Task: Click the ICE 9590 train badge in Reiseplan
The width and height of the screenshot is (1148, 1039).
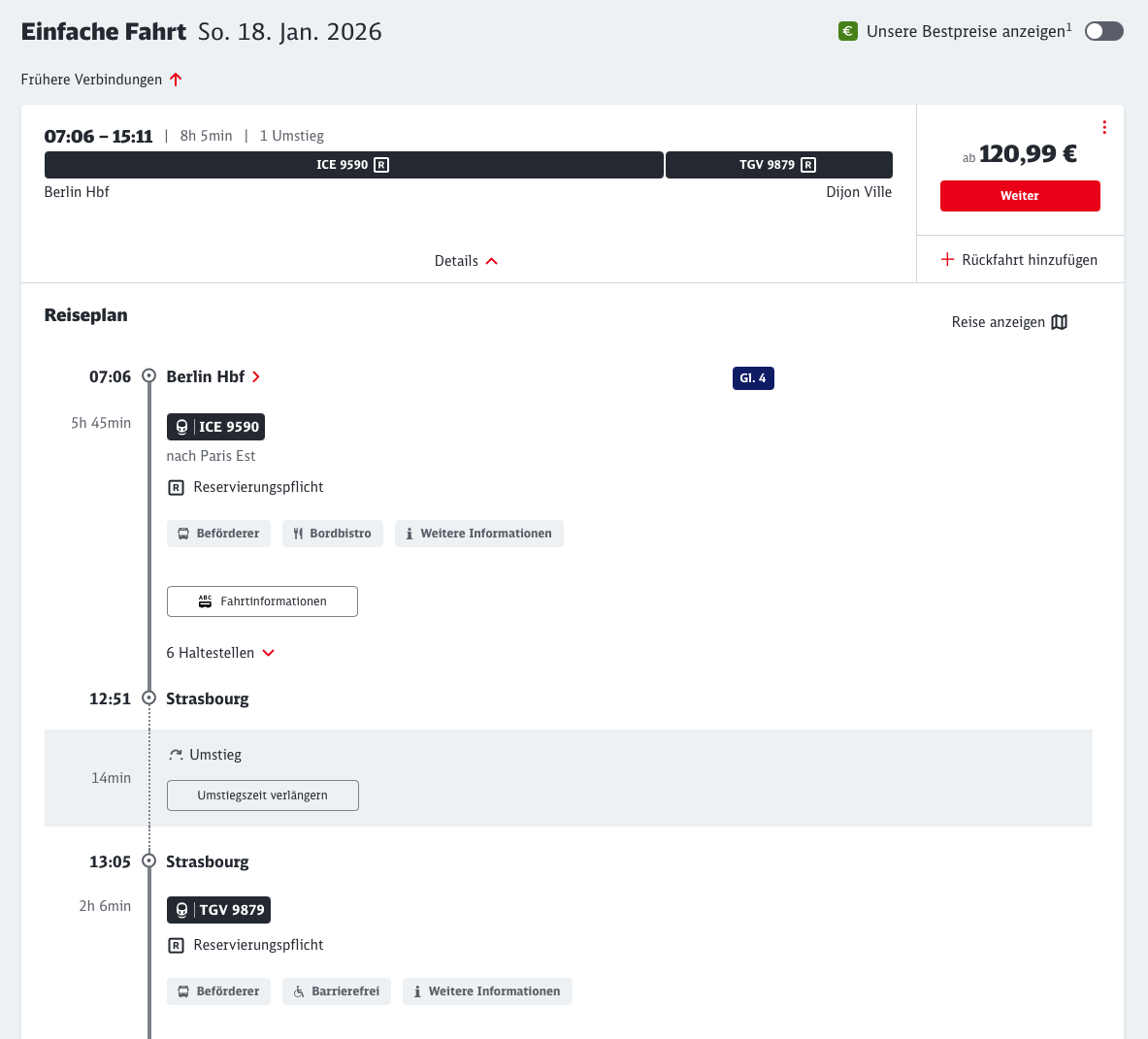Action: point(215,427)
